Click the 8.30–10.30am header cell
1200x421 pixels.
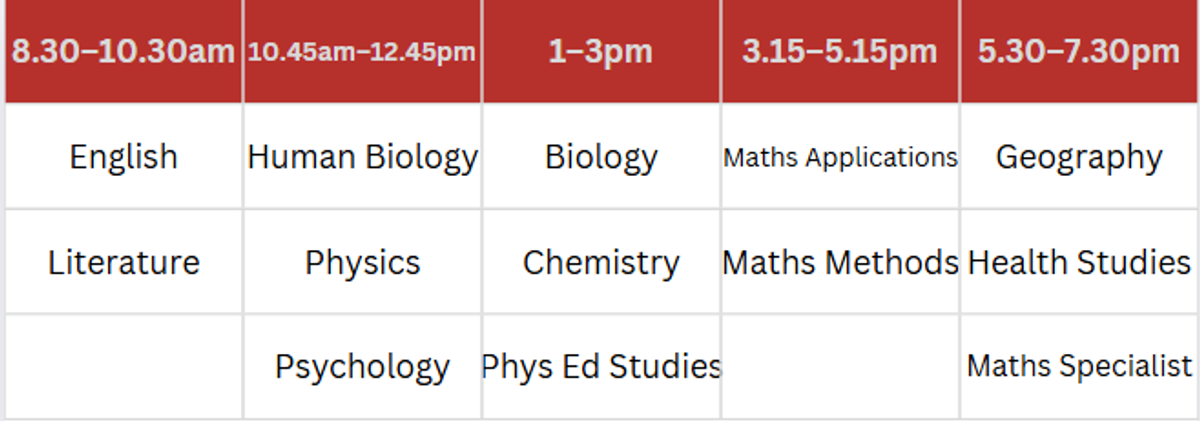(123, 52)
